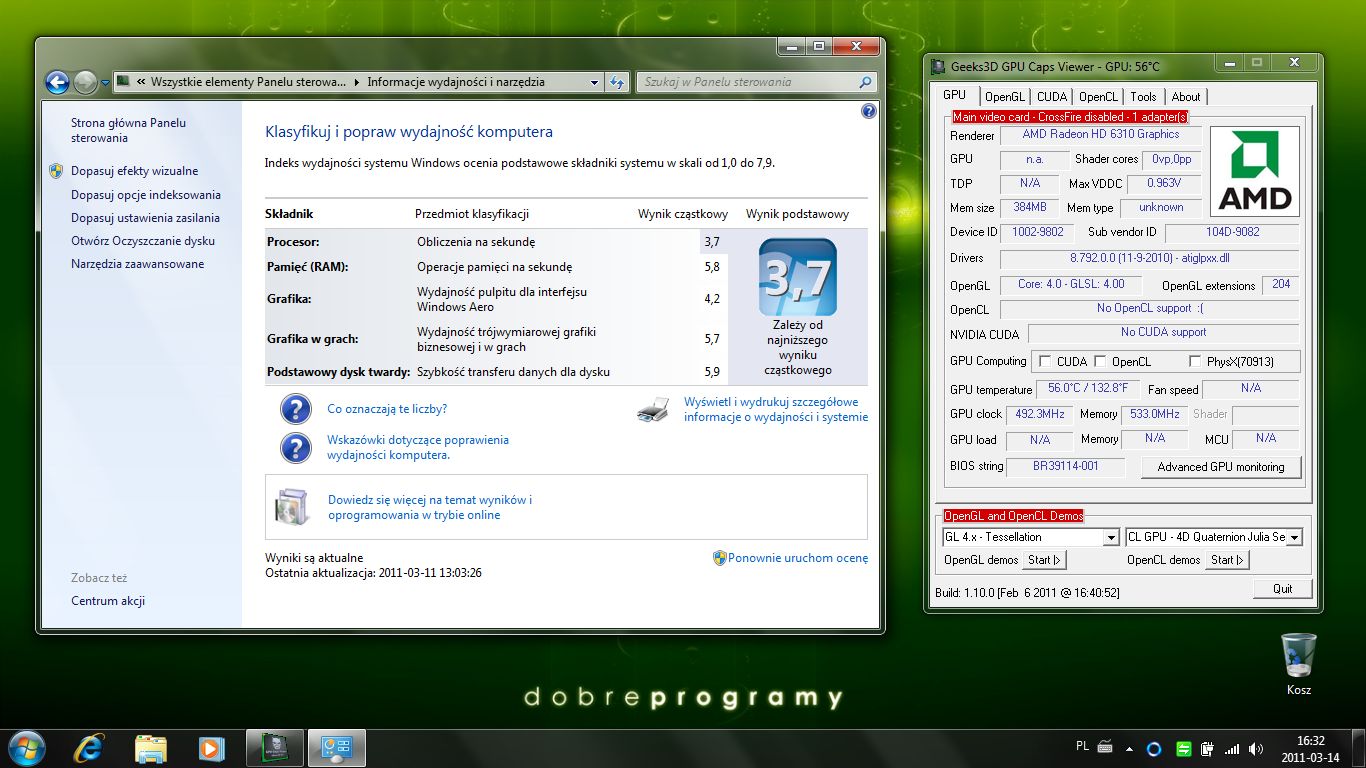Open Windows Media Player from taskbar

pos(211,748)
